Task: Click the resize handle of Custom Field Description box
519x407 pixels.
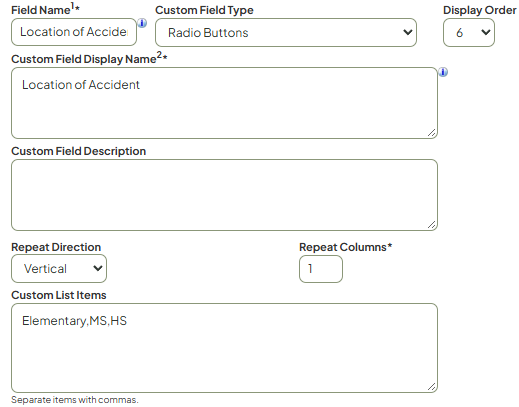Action: coord(432,225)
